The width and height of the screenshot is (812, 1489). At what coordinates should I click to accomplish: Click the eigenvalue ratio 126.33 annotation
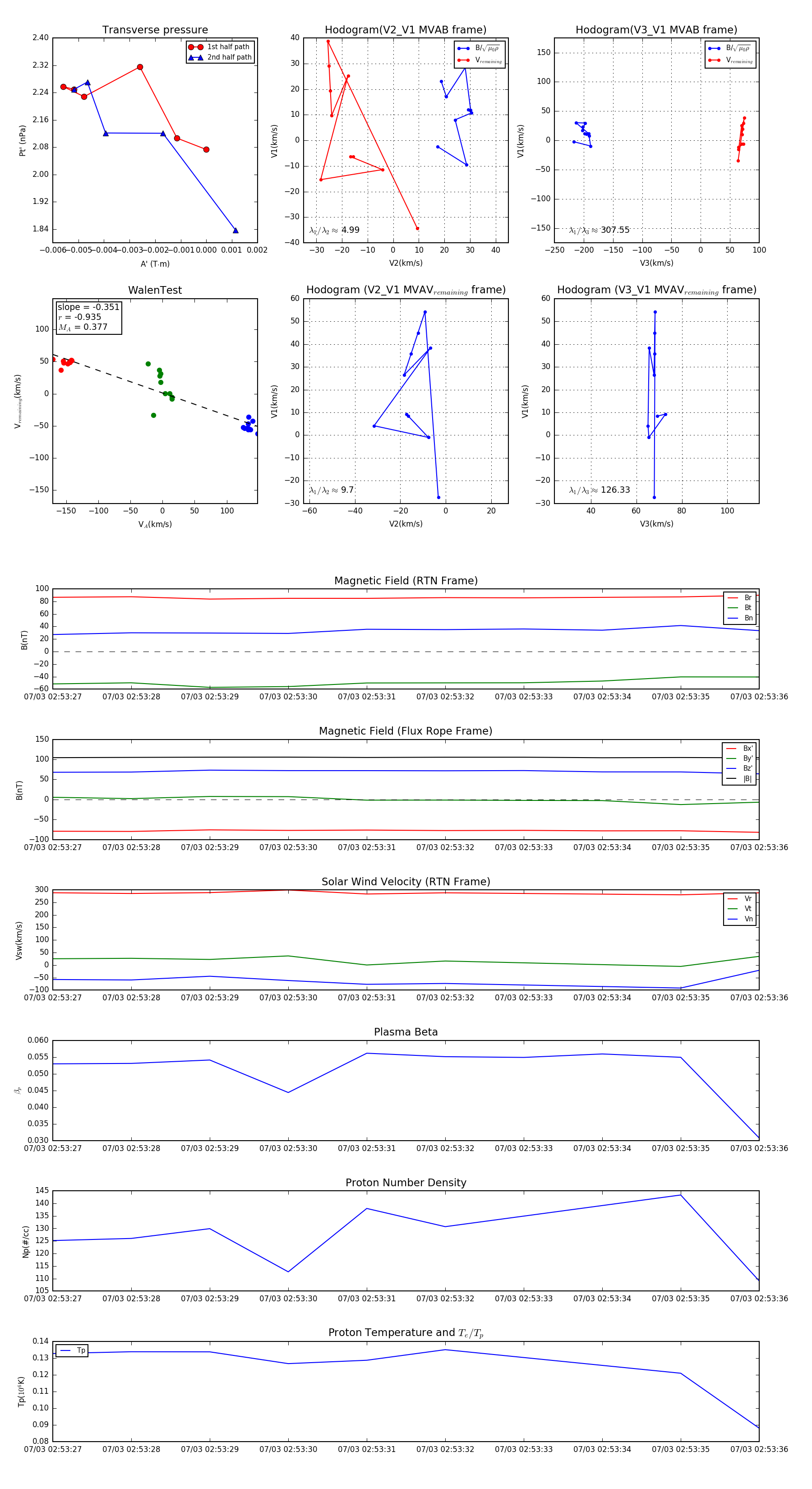(600, 490)
